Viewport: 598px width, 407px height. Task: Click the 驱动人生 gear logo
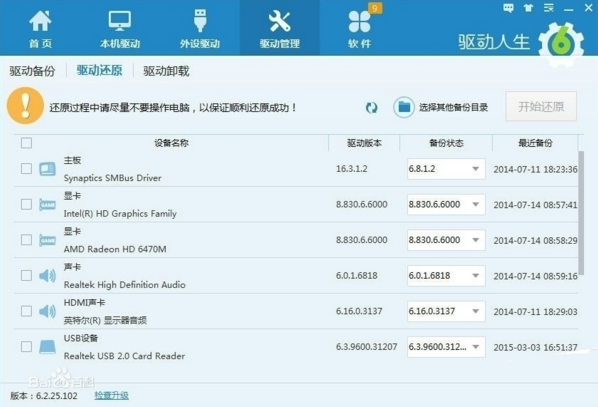(x=561, y=44)
